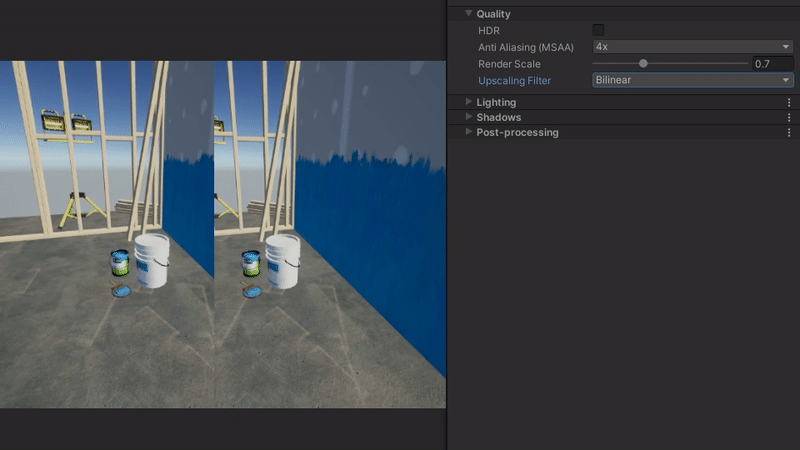Click the Render Scale label
The image size is (800, 450).
point(509,64)
